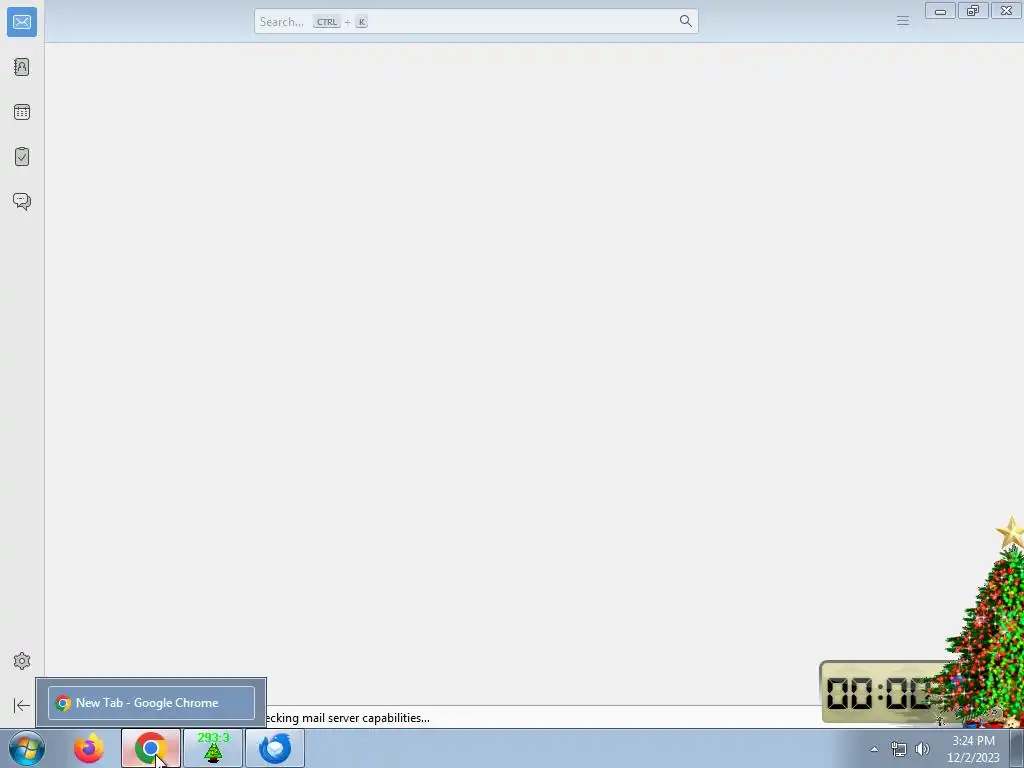Collapse the spaces toolbar
The height and width of the screenshot is (768, 1024).
coord(22,705)
